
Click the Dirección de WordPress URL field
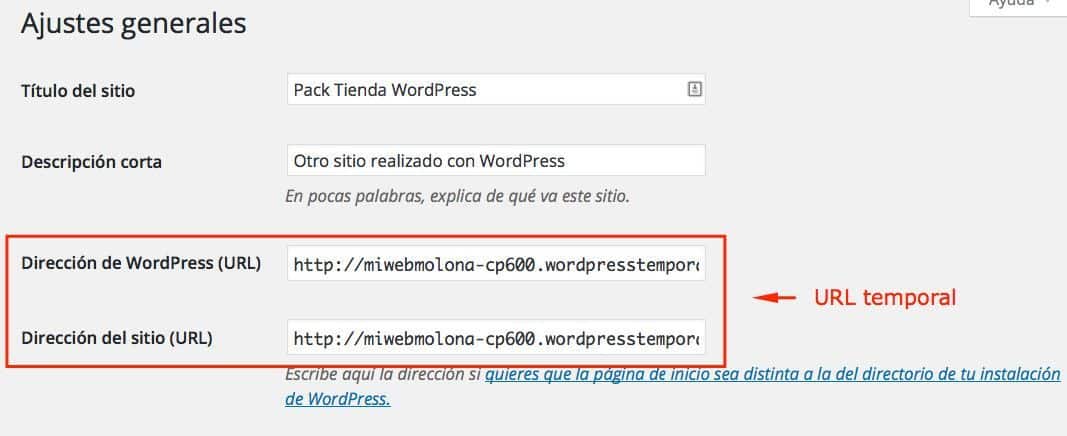(x=496, y=265)
